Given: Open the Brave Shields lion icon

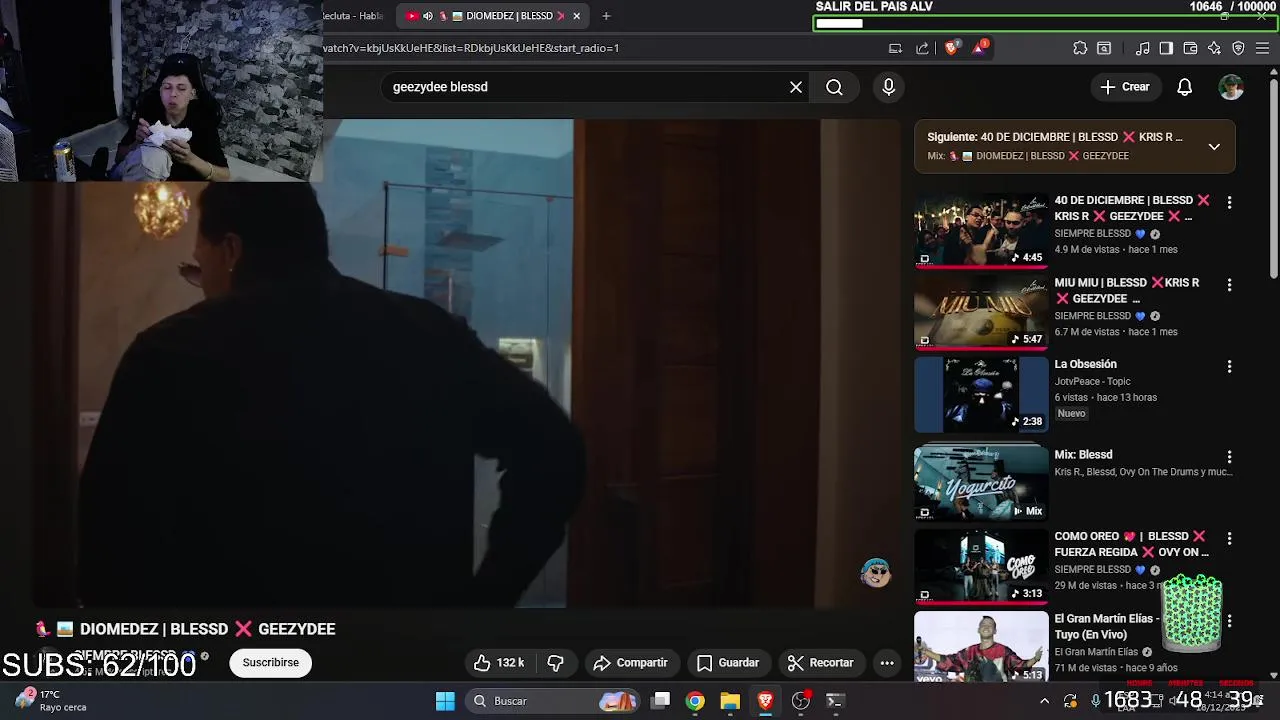Looking at the screenshot, I should click(x=951, y=47).
